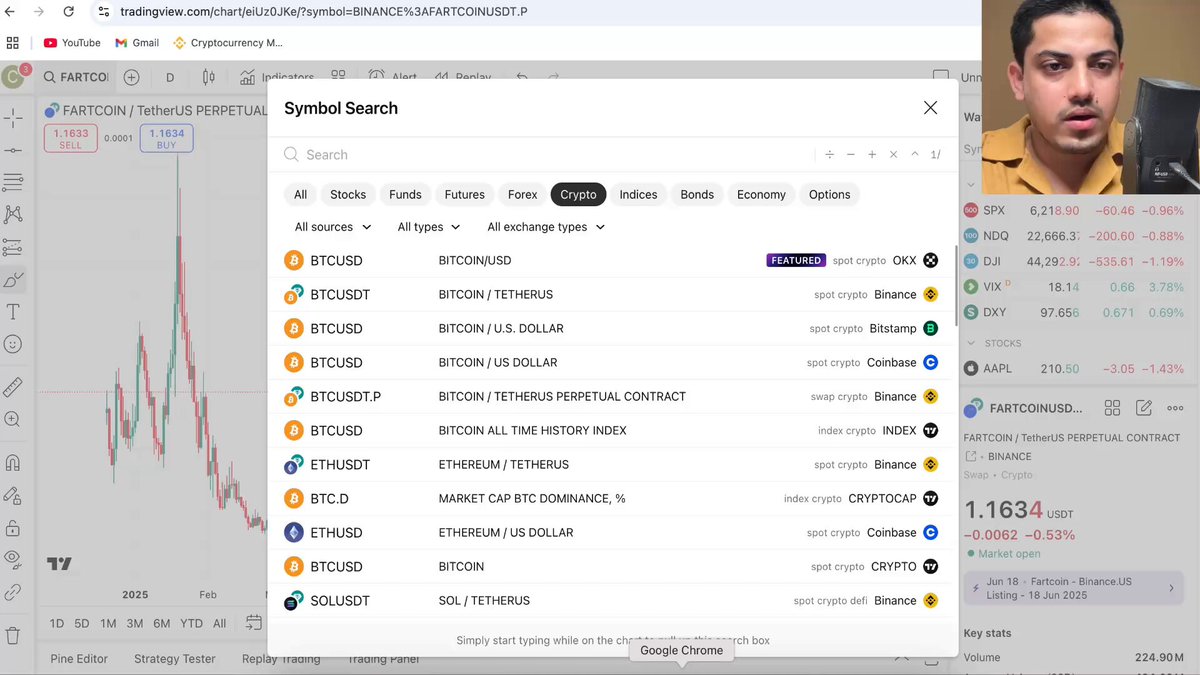
Task: Click the BUY 1.1634 button
Action: pos(166,138)
